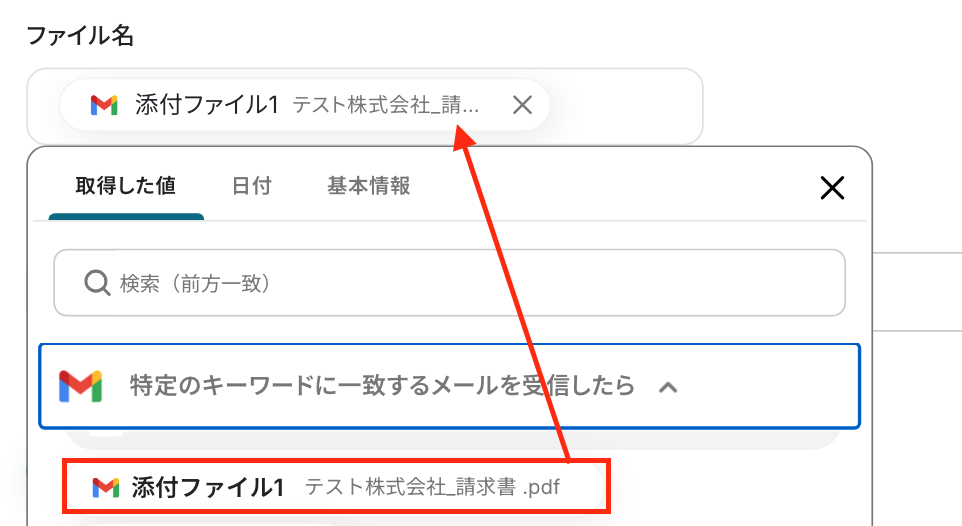Close the 取得した値 dropdown panel
Screen dimensions: 962x526
click(x=832, y=188)
